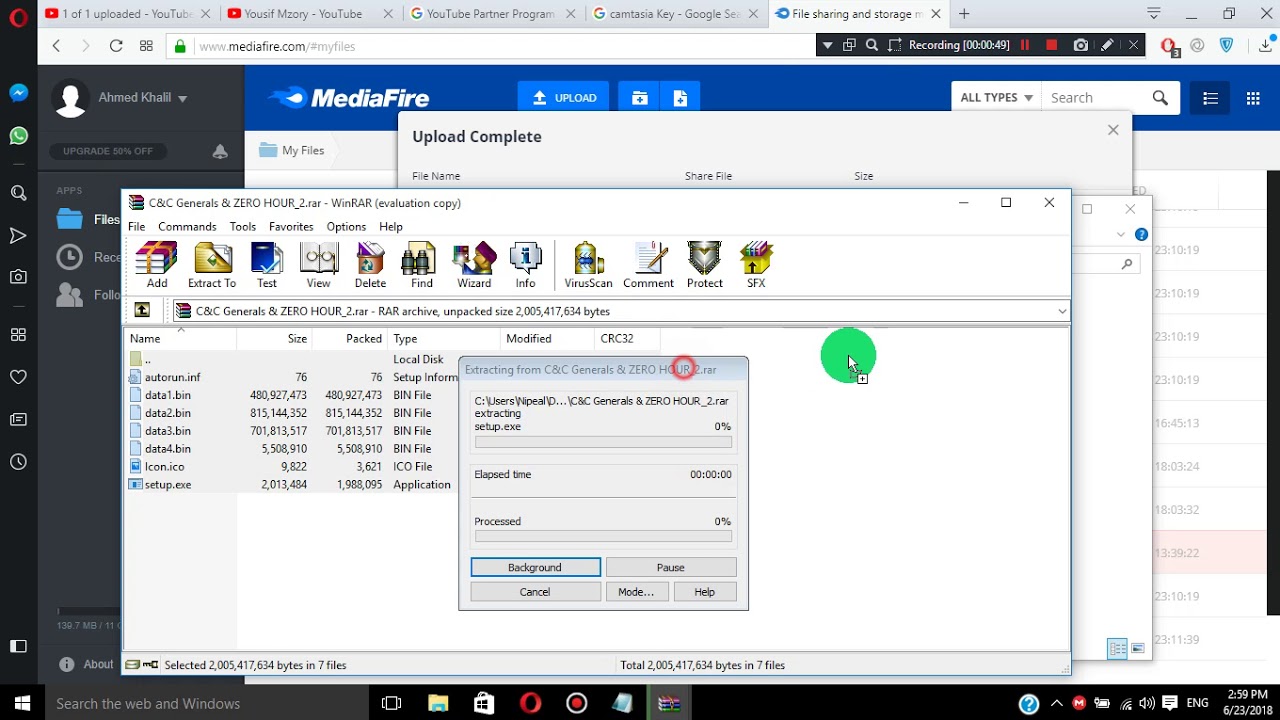Open the File menu in WinRAR
Viewport: 1280px width, 720px height.
[136, 227]
